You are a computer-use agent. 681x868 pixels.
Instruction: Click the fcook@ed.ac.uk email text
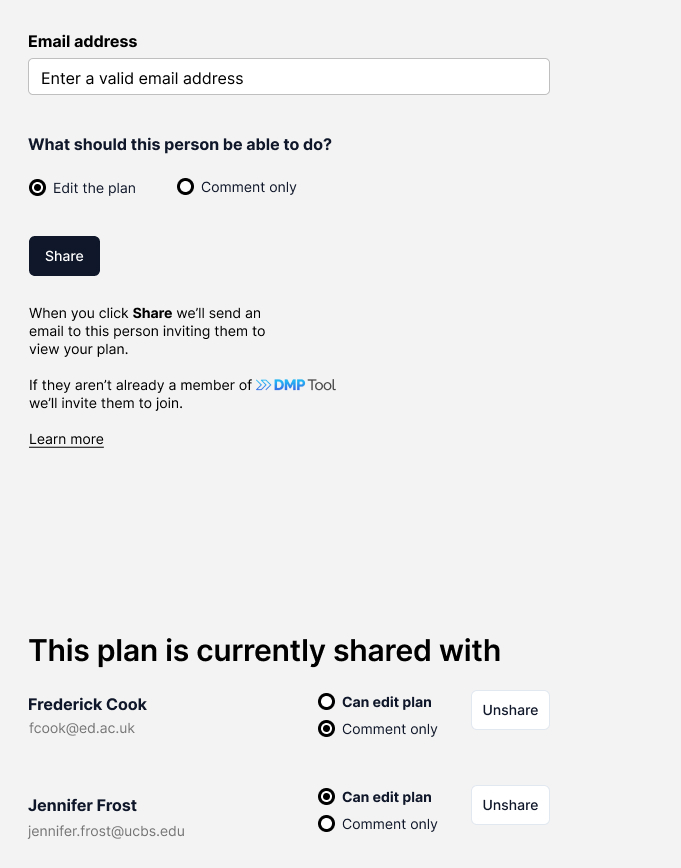point(81,728)
